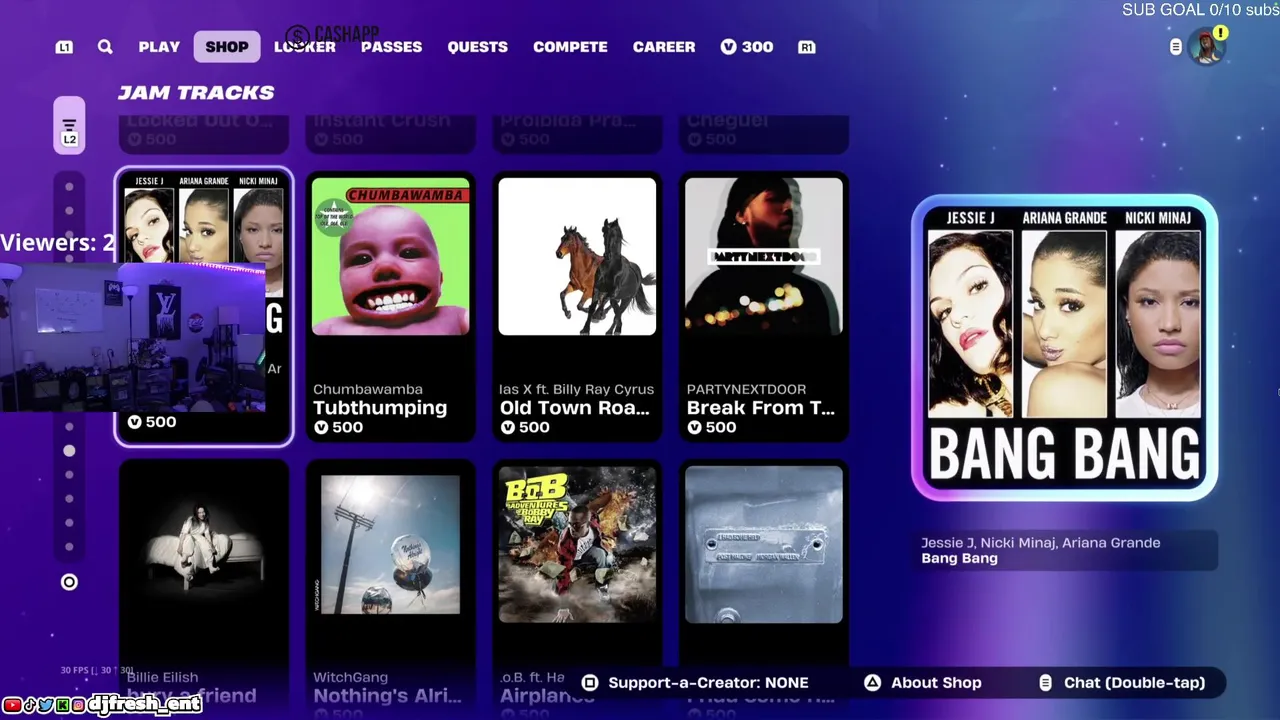Select the Bang Bang track card in grid
Screen dimensions: 1280x720
pyautogui.click(x=204, y=307)
